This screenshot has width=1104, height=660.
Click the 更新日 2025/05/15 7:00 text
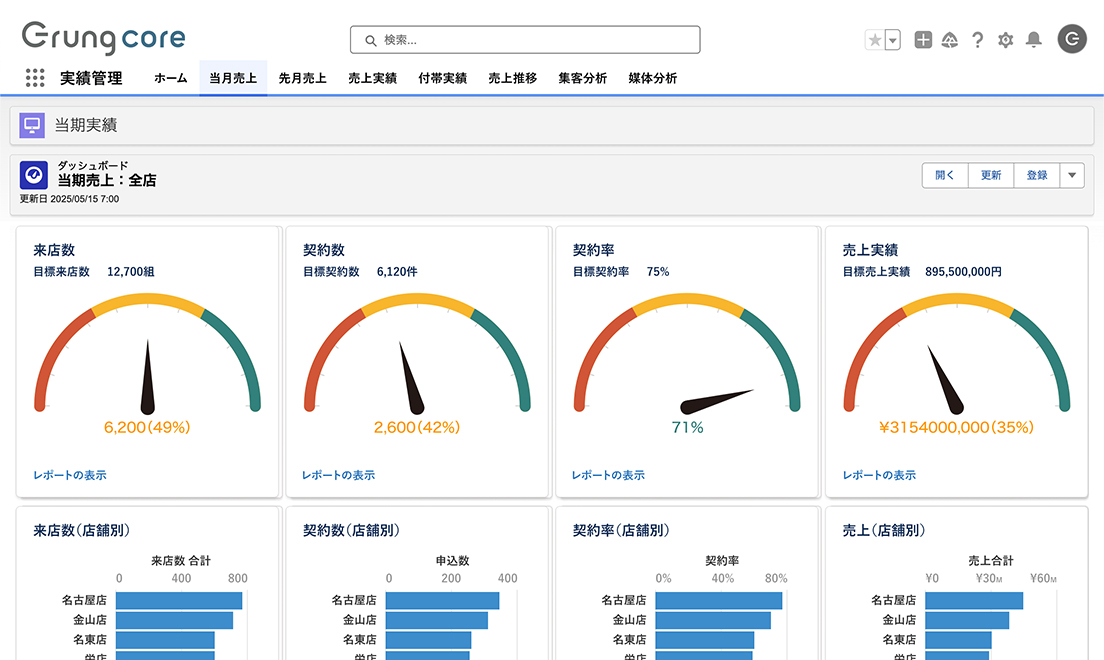[69, 199]
